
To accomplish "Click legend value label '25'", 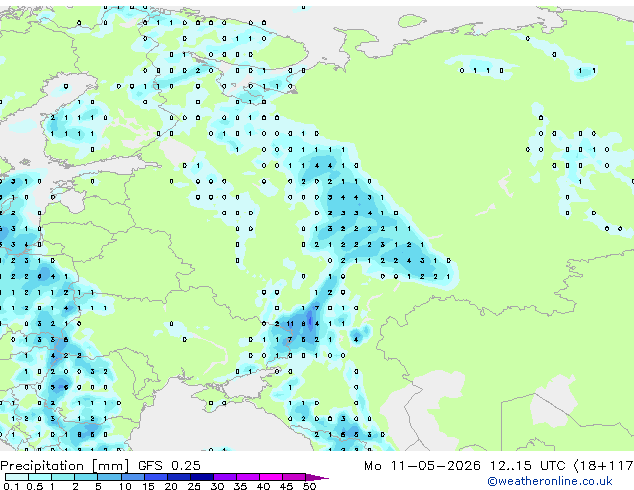I will tap(194, 486).
